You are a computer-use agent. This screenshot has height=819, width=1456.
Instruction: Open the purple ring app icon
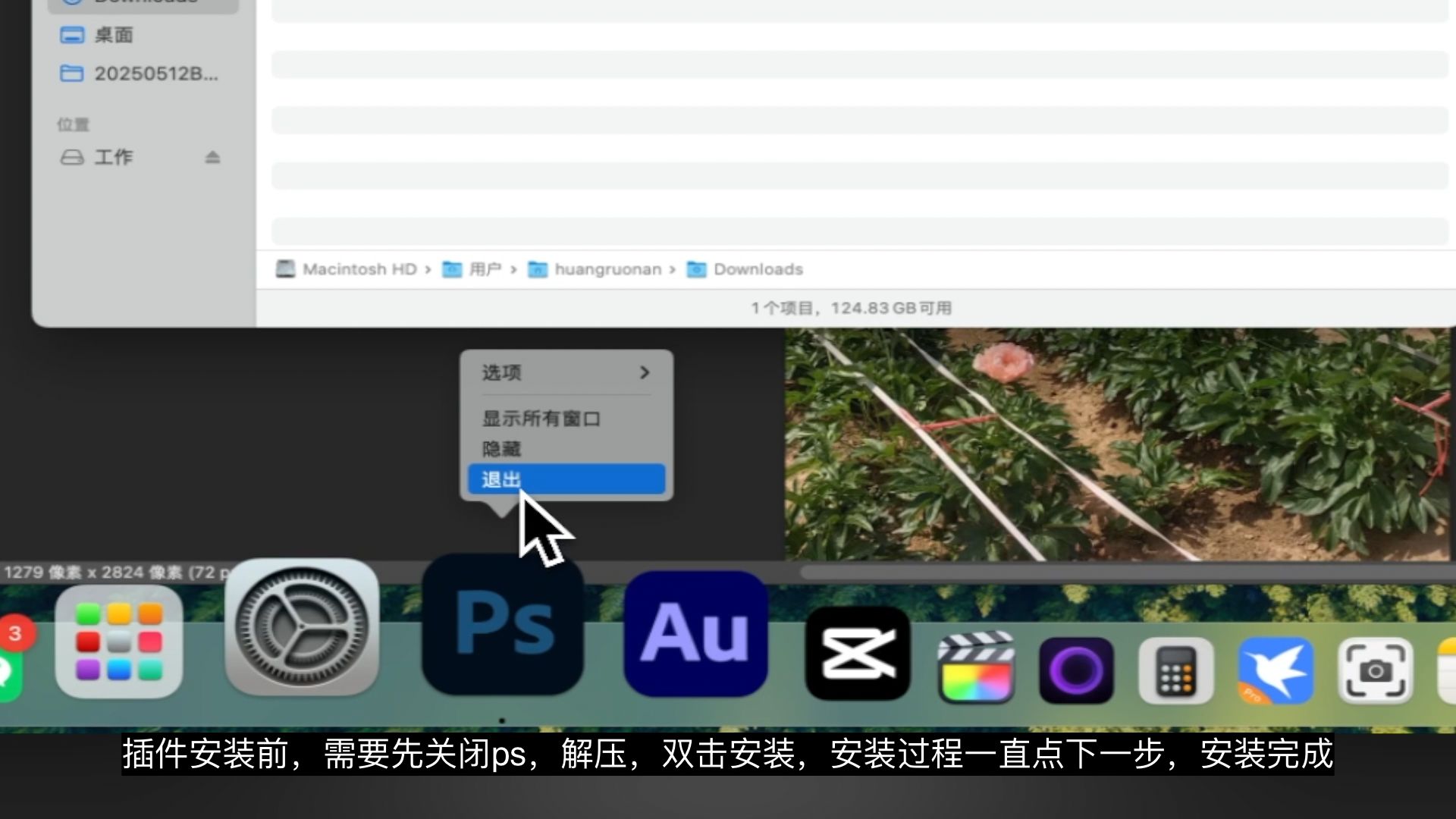[x=1076, y=670]
